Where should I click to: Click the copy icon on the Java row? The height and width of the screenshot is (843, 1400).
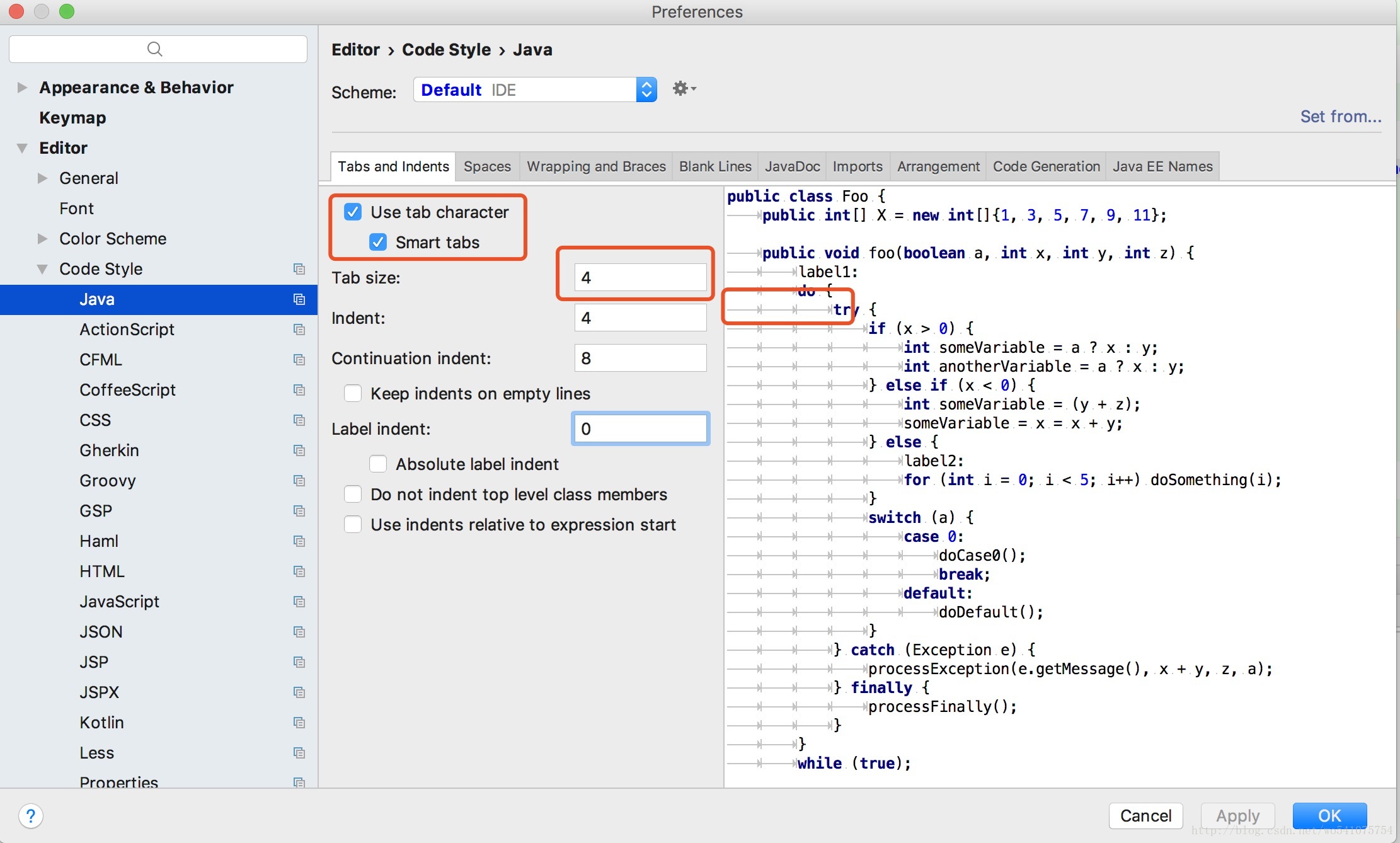pyautogui.click(x=299, y=299)
